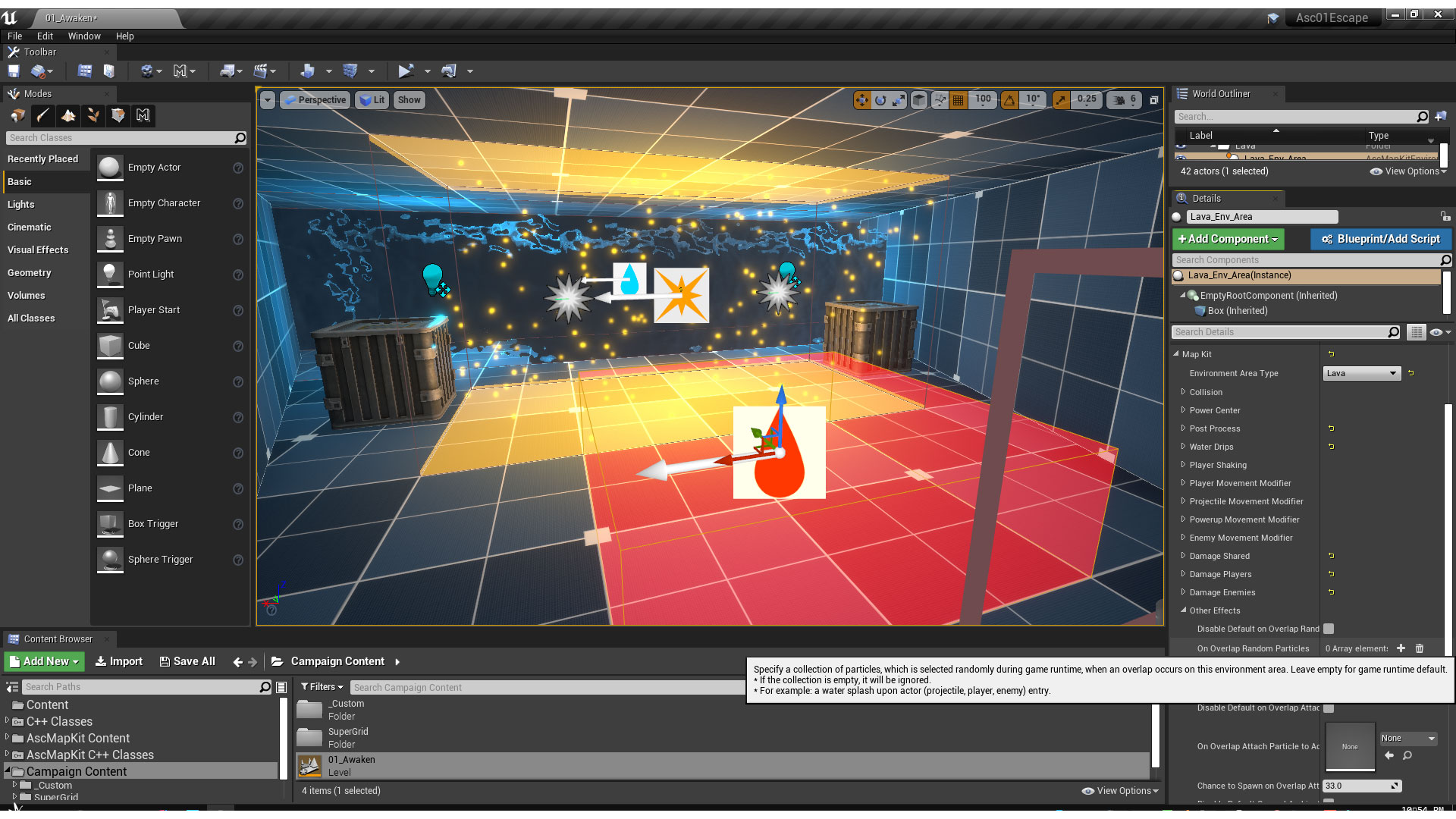This screenshot has width=1456, height=819.
Task: Toggle rotation angle snapping
Action: click(1010, 99)
